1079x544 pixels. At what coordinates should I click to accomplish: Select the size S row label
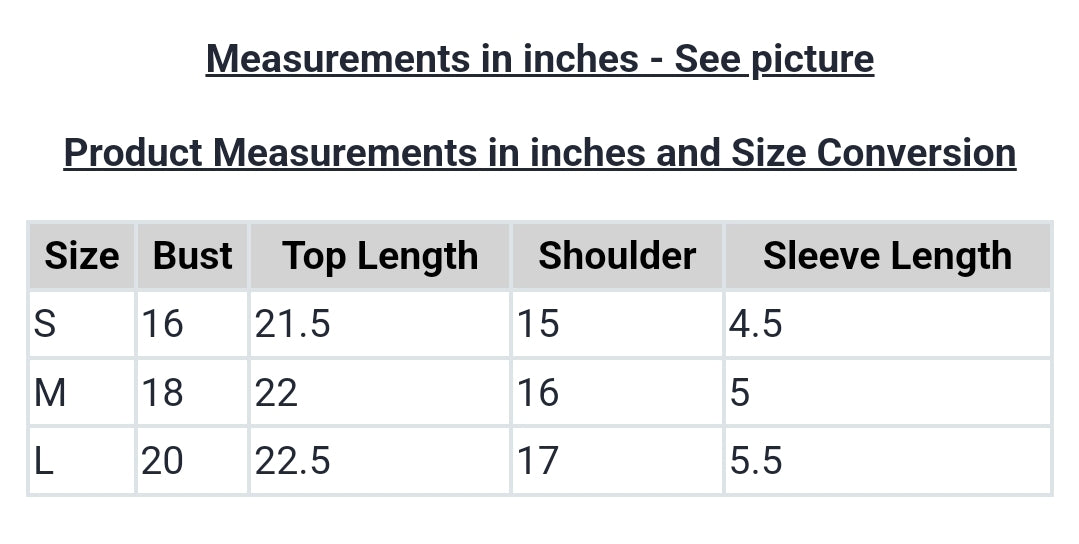pyautogui.click(x=45, y=324)
